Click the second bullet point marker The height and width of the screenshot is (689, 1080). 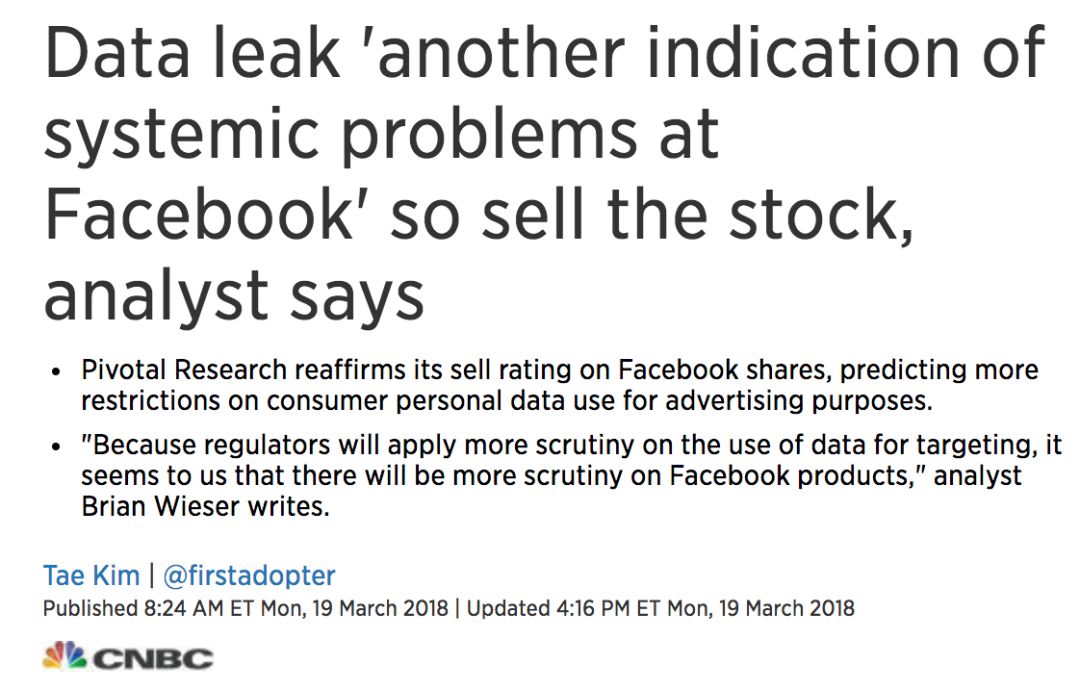(57, 446)
